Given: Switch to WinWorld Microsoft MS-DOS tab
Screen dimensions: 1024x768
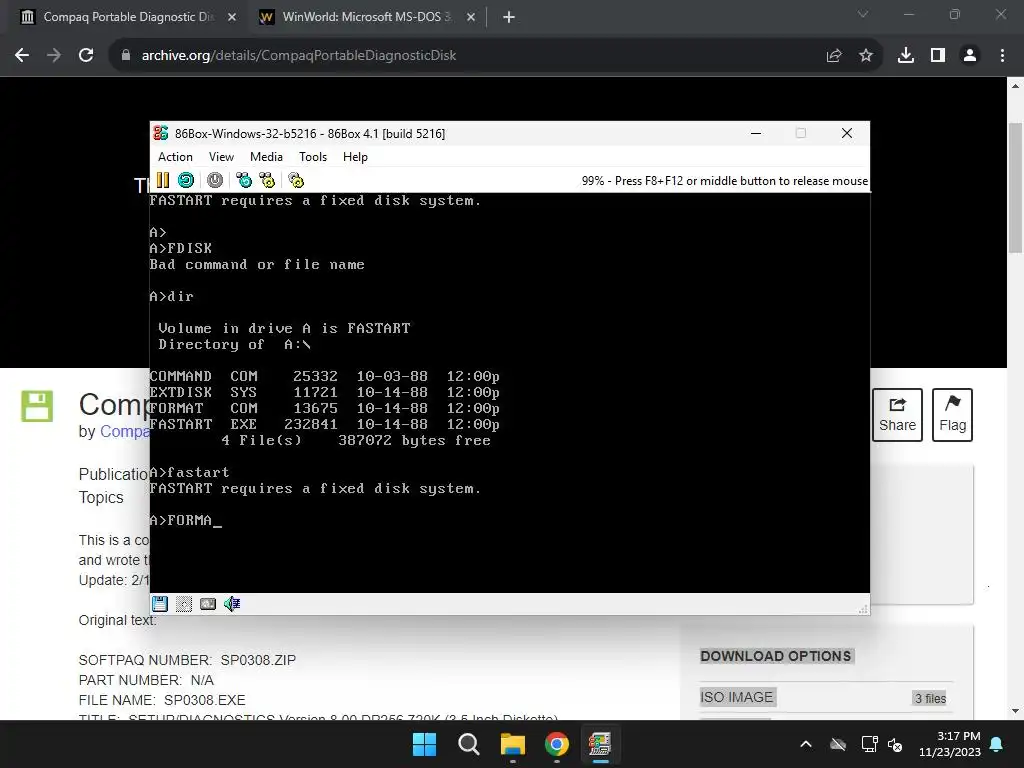Looking at the screenshot, I should pyautogui.click(x=366, y=17).
